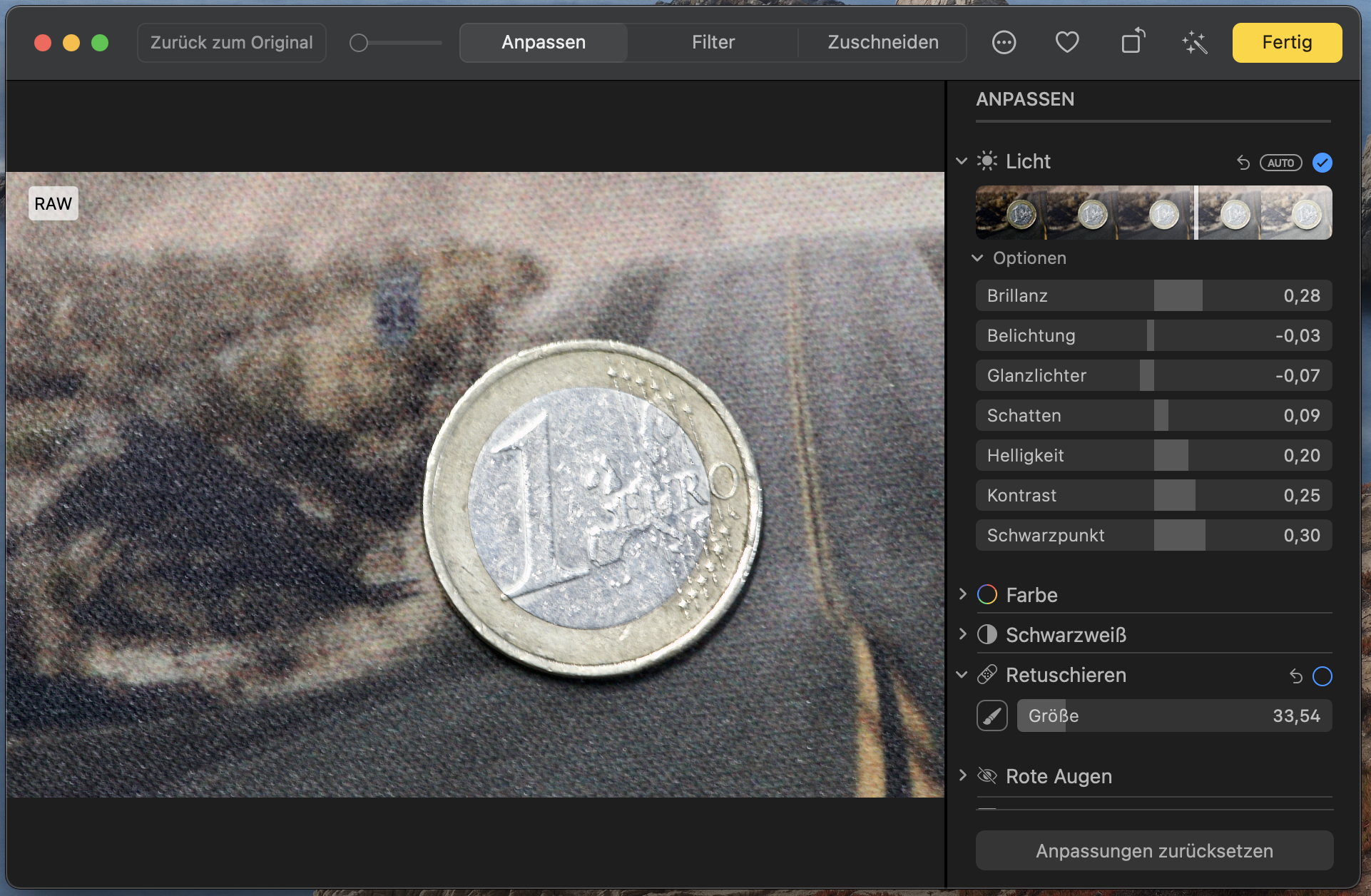
Task: Revert Licht adjustments with undo arrow
Action: coord(1243,163)
